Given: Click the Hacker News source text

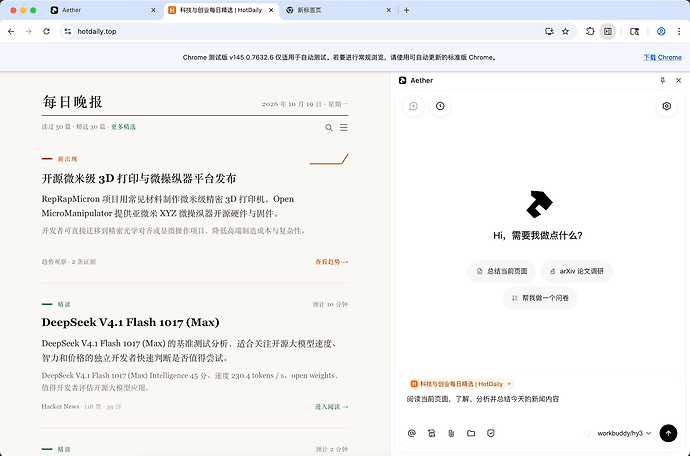Looking at the screenshot, I should [x=60, y=407].
